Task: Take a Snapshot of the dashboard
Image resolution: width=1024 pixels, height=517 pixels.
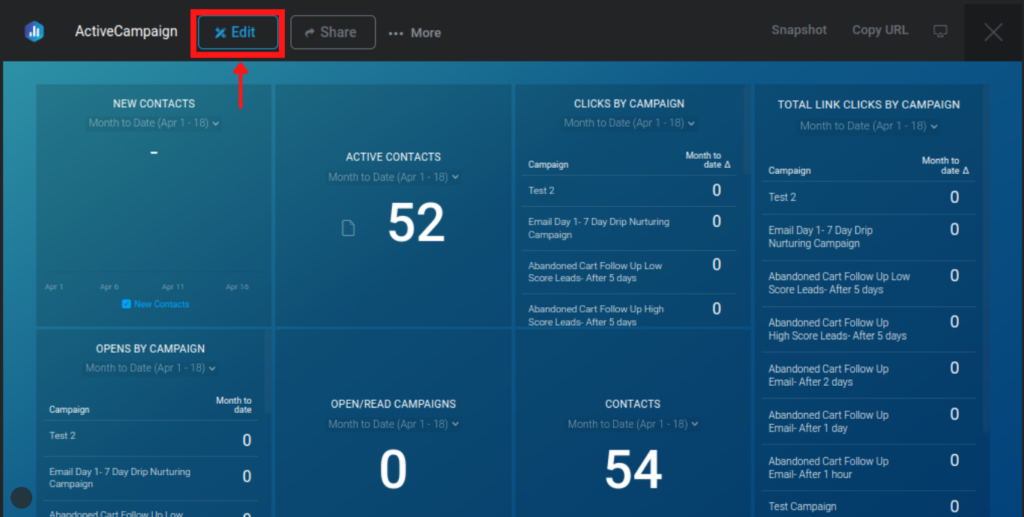Action: tap(799, 30)
